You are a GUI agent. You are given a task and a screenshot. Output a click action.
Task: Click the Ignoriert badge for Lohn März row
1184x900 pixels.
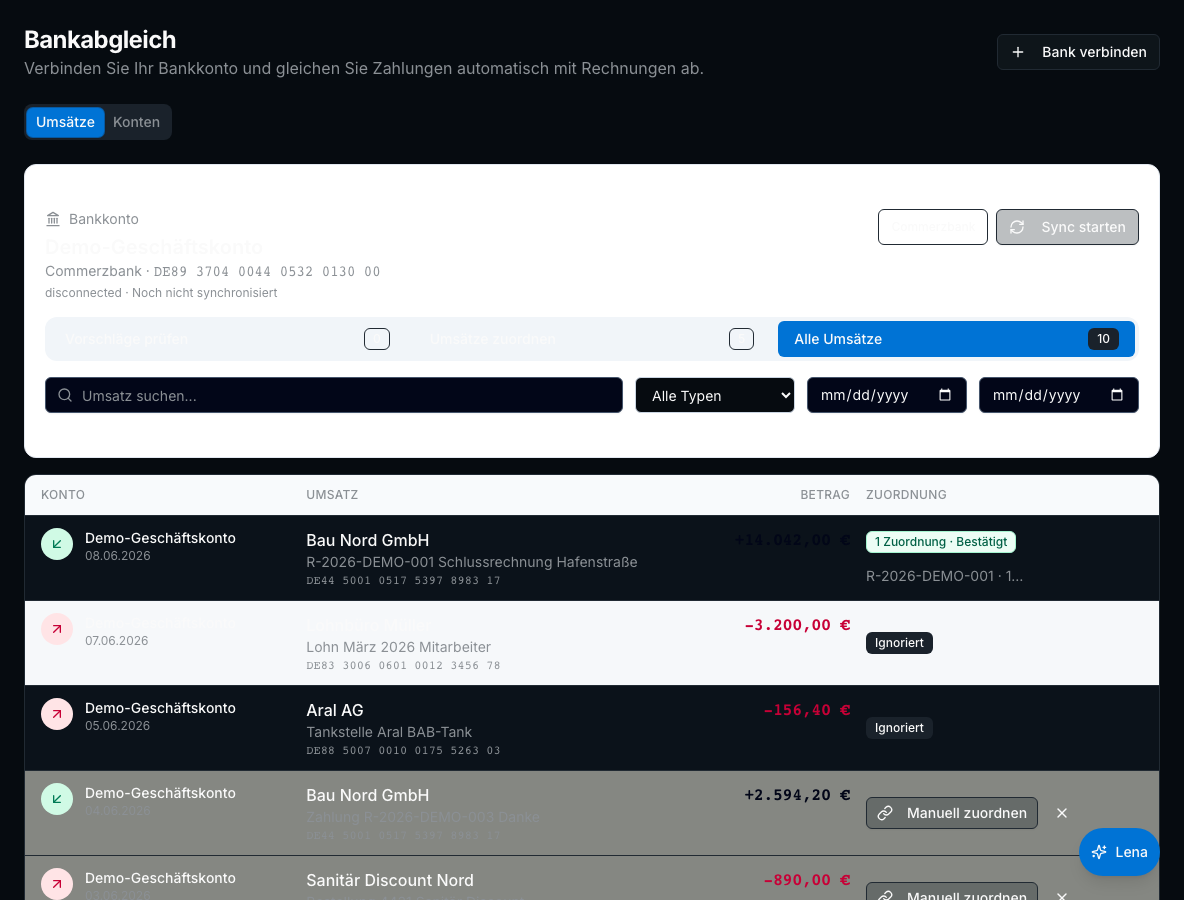899,643
